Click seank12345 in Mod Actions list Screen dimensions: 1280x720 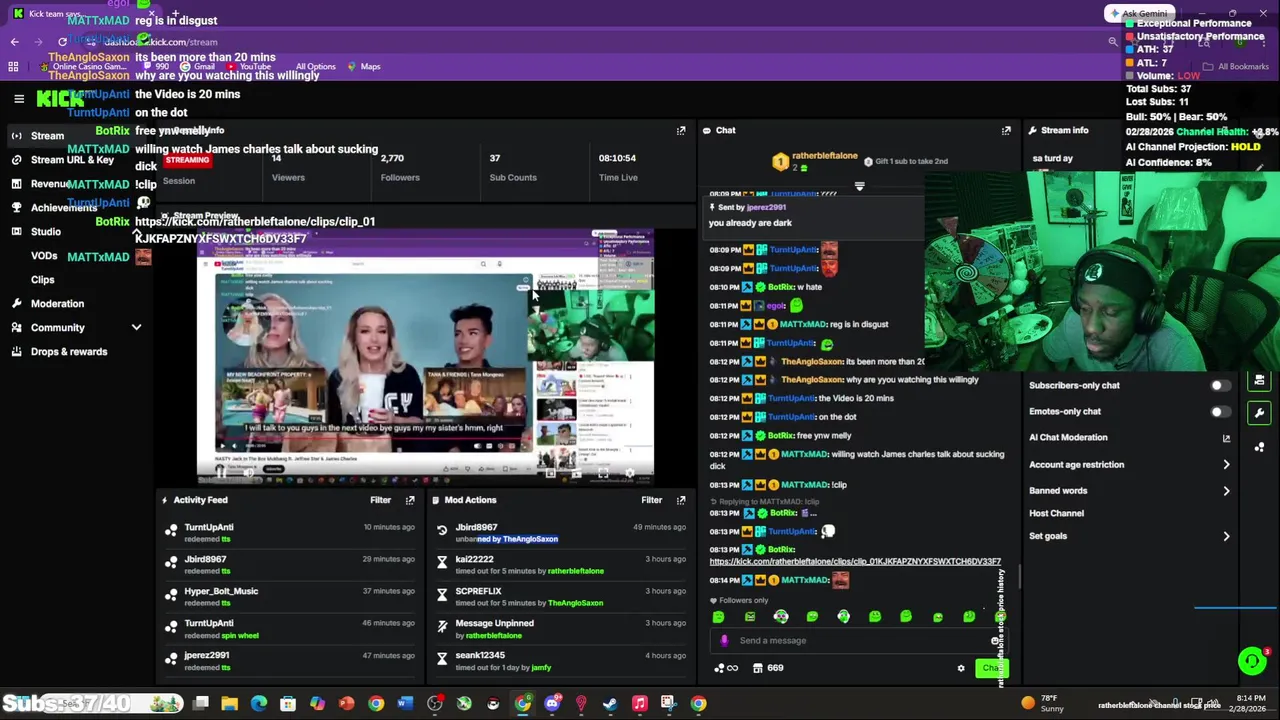pos(480,656)
